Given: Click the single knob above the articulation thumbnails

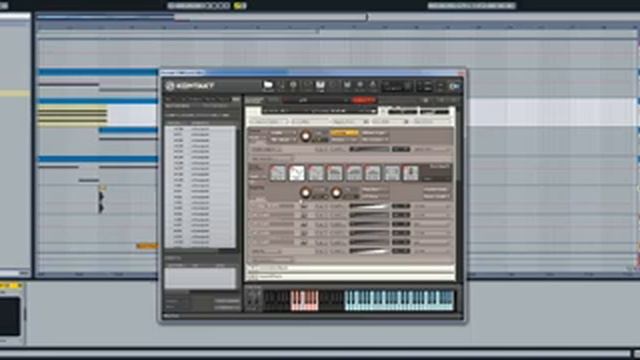Looking at the screenshot, I should tap(305, 136).
